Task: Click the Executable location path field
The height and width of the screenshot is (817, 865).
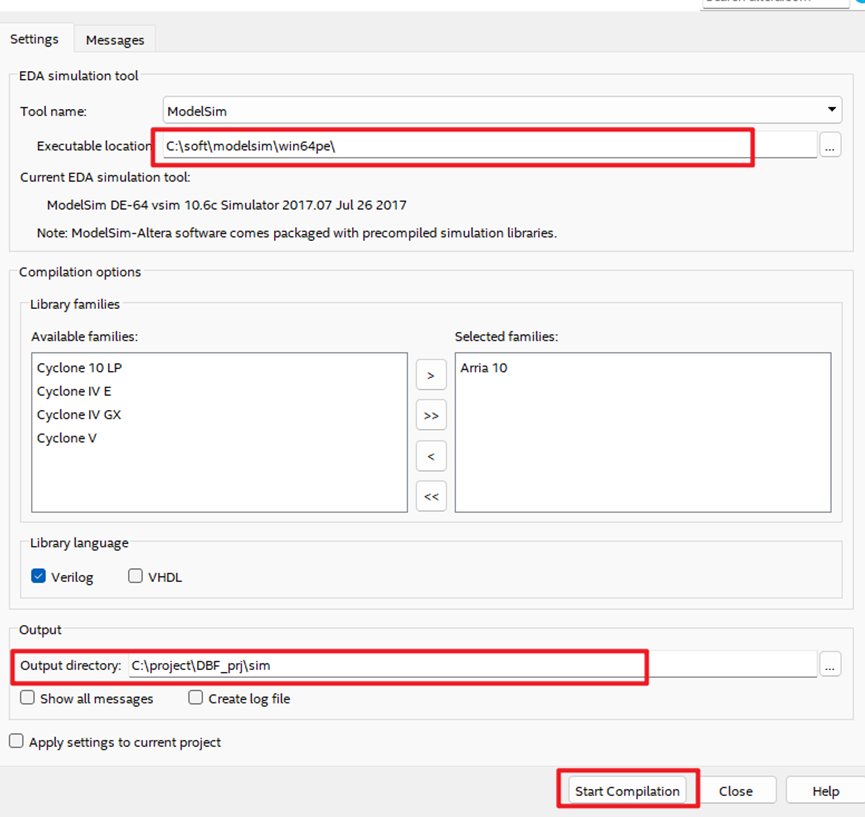Action: (490, 146)
